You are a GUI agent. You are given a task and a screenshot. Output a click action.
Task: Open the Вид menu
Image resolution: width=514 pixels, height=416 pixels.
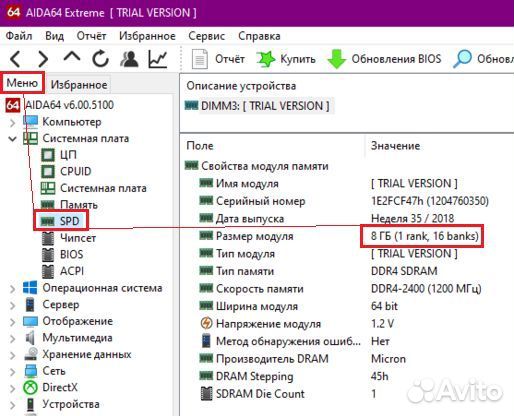pos(54,36)
